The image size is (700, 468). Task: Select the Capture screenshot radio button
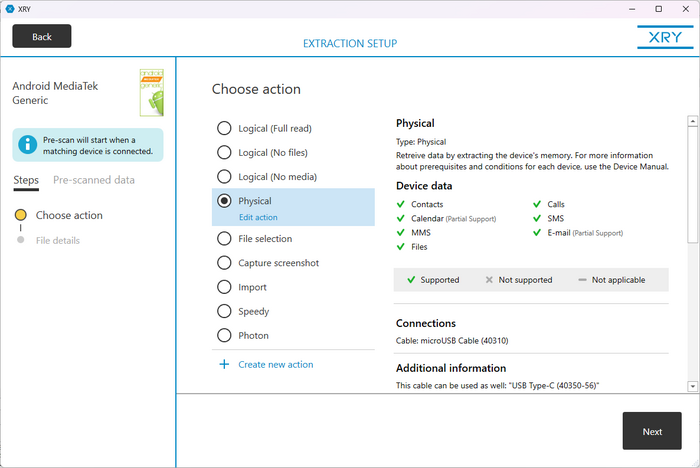(225, 263)
